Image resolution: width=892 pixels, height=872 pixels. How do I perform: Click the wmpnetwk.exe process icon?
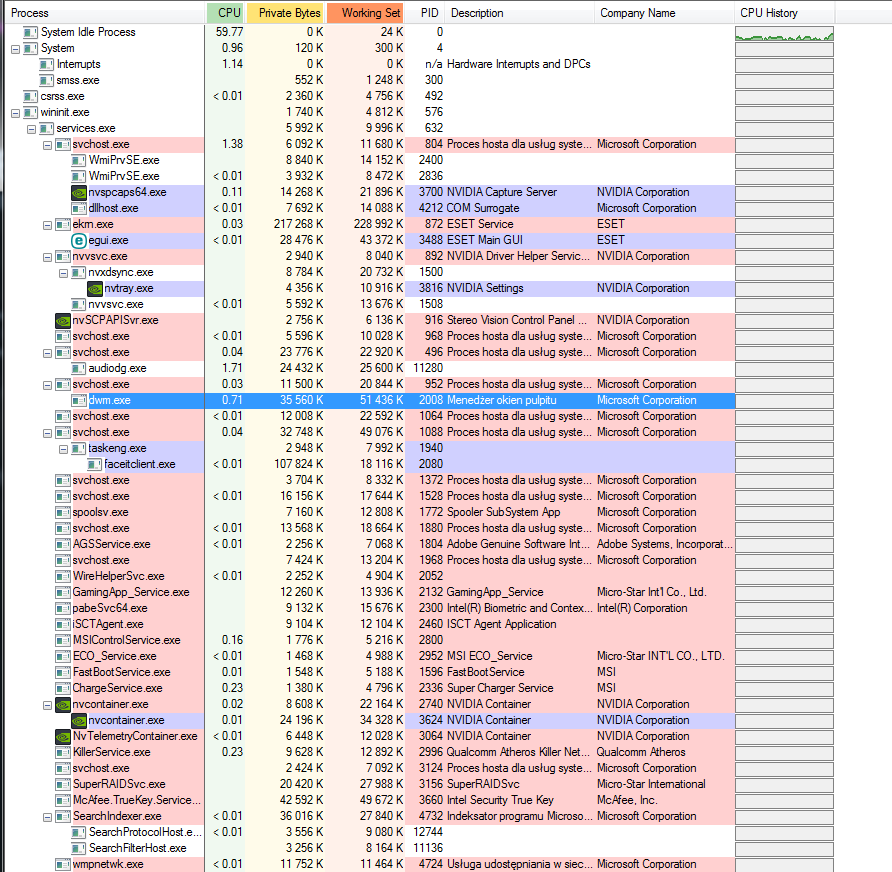(x=63, y=864)
